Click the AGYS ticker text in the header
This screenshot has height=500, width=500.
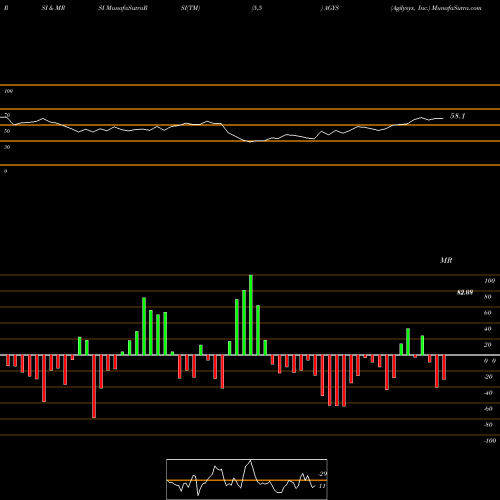[331, 8]
